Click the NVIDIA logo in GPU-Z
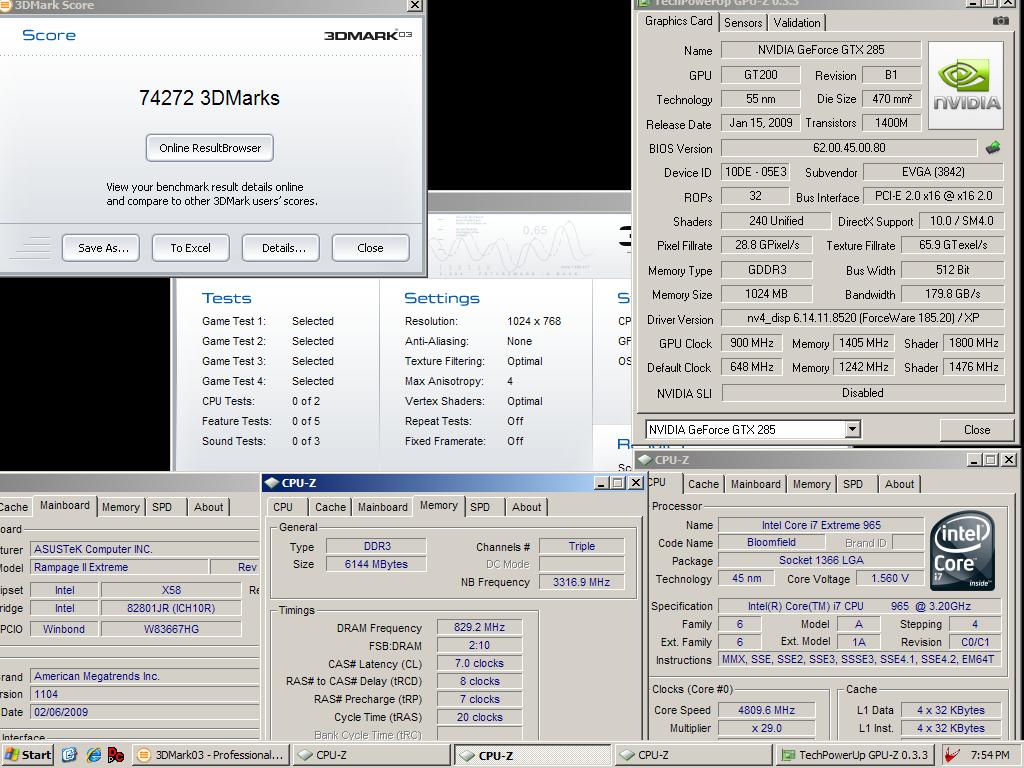1024x768 pixels. 965,86
